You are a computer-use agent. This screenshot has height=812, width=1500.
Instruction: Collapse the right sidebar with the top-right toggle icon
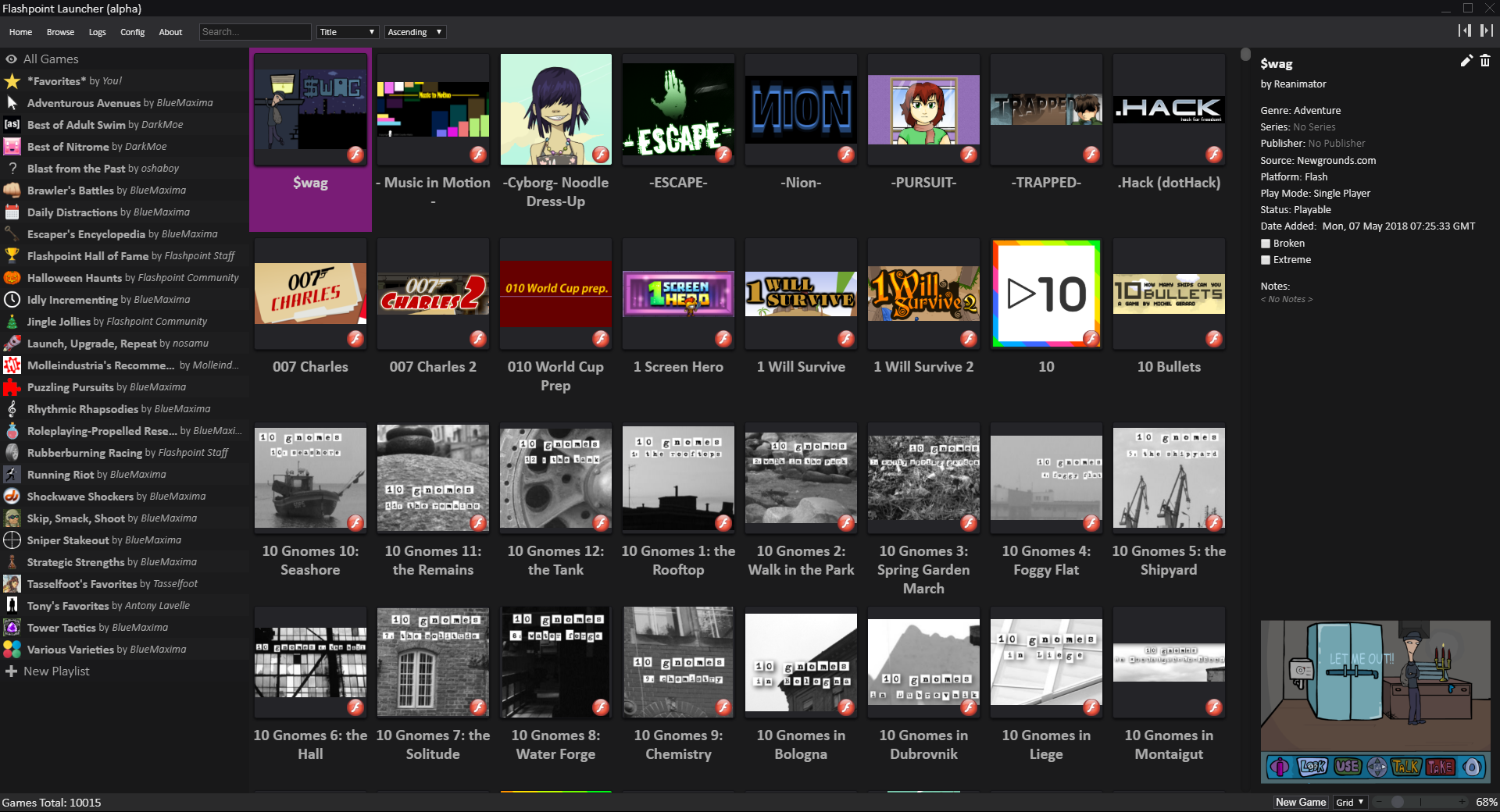click(1486, 30)
